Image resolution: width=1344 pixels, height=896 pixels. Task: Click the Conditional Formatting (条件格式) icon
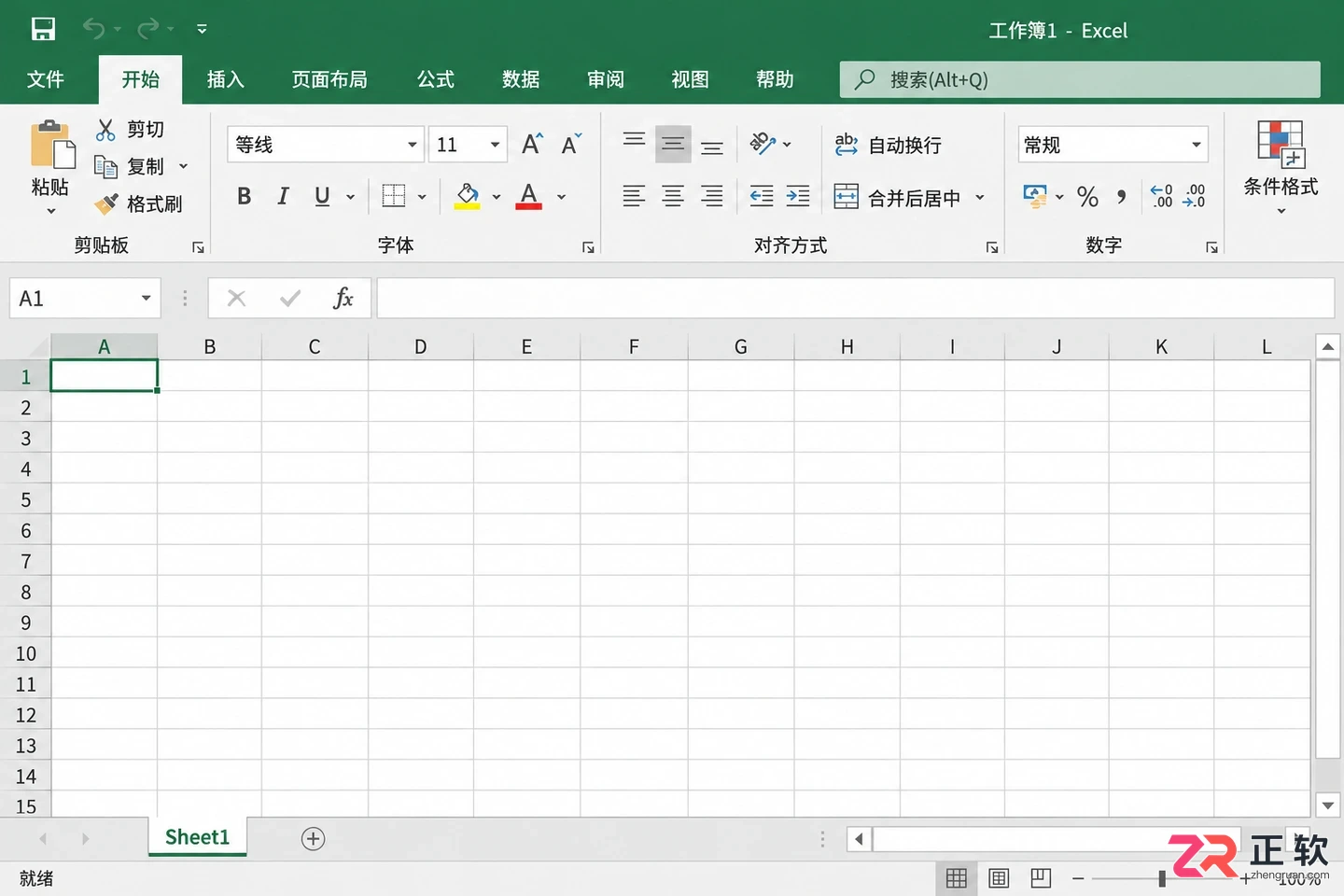[1281, 144]
